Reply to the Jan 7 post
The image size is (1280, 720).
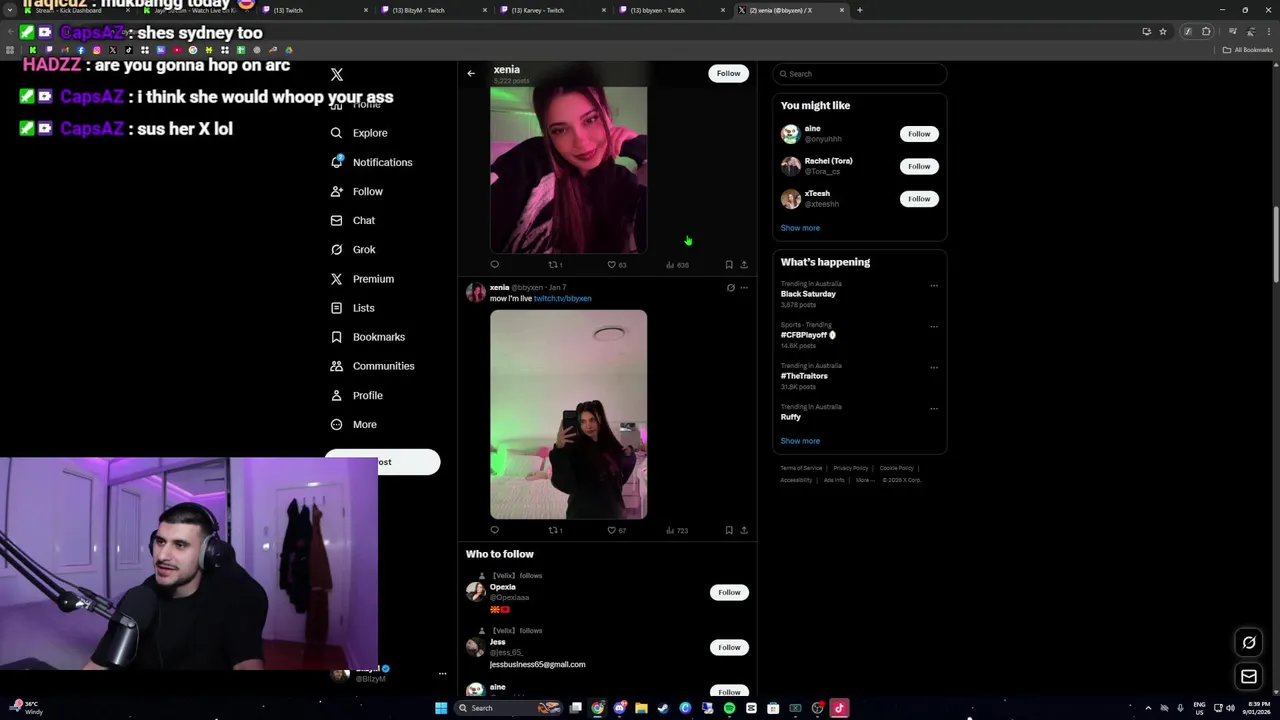494,530
